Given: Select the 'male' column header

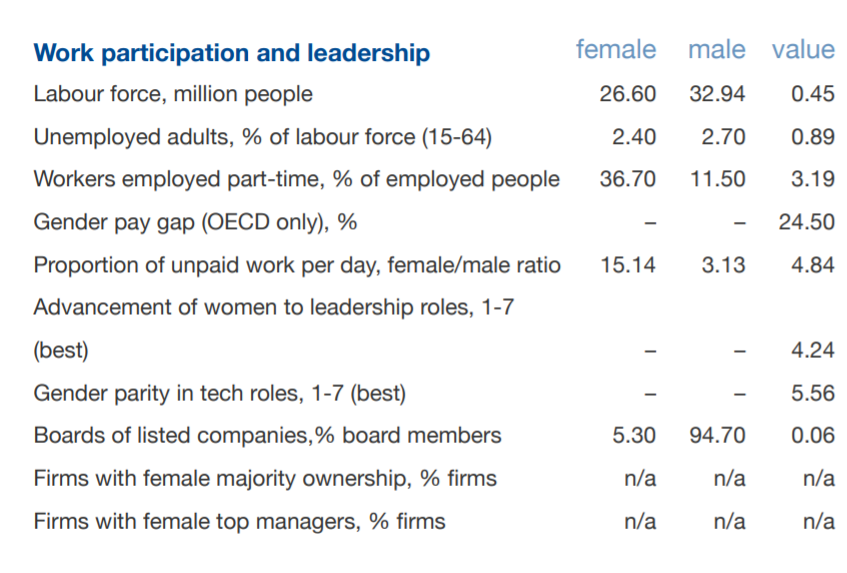Looking at the screenshot, I should click(716, 50).
